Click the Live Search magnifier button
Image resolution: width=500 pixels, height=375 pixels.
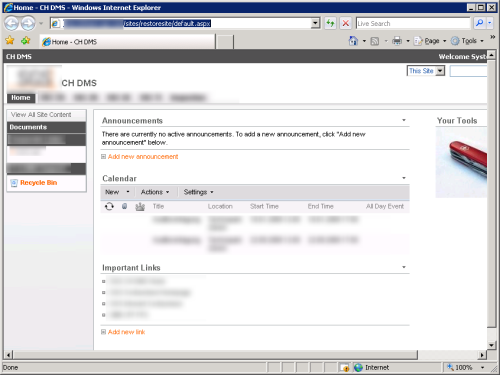tap(479, 23)
